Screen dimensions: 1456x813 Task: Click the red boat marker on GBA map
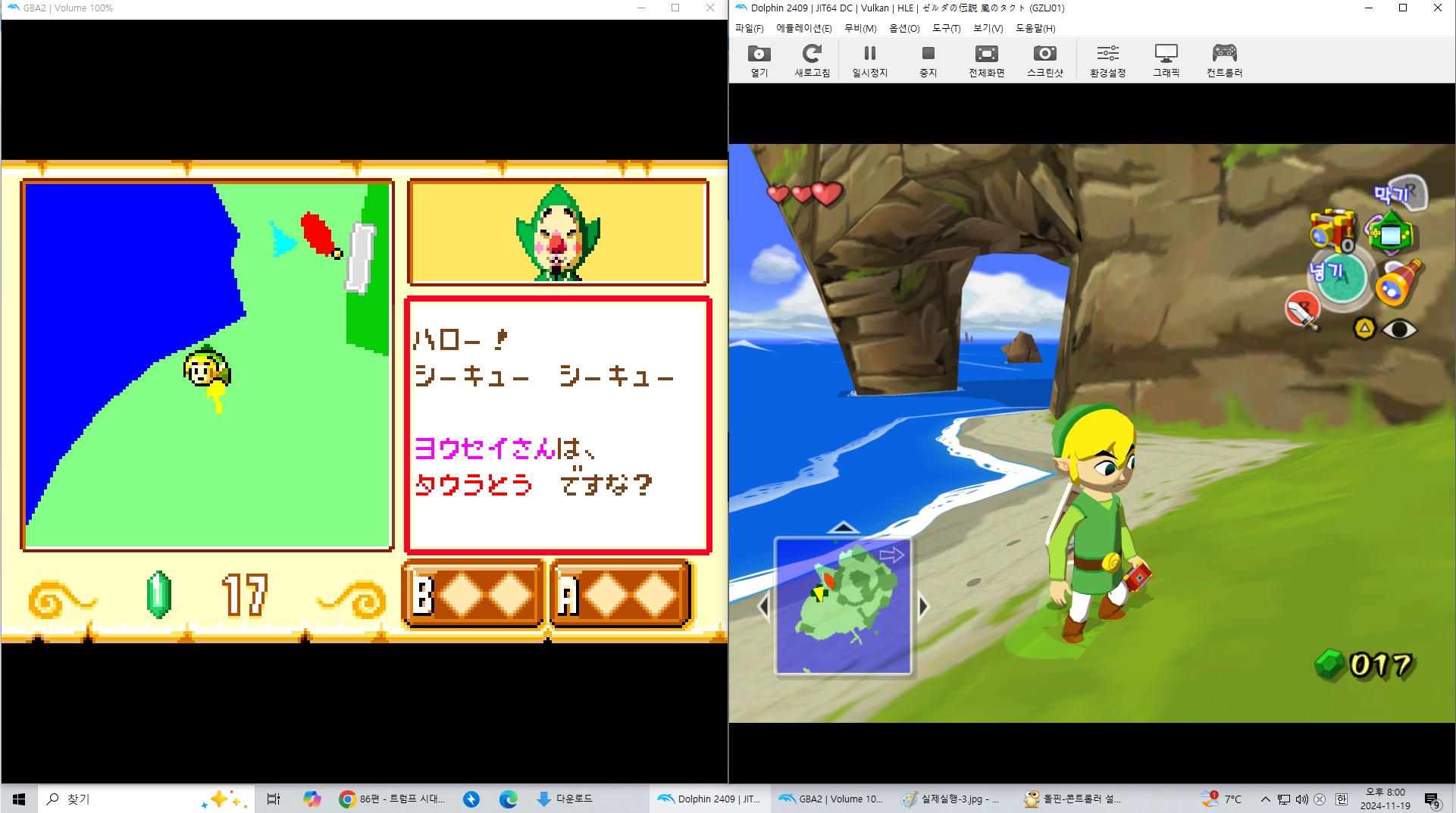pos(318,233)
